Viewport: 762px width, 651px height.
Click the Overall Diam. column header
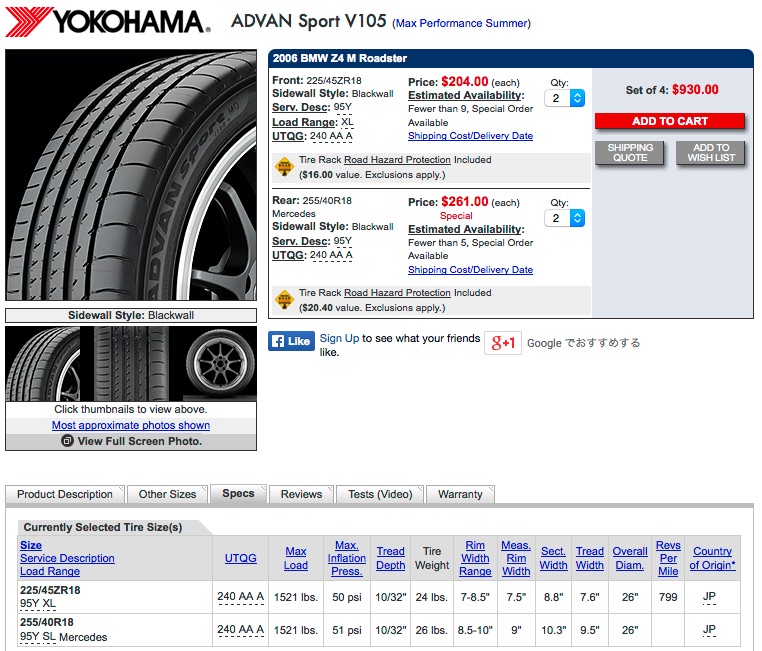click(630, 558)
